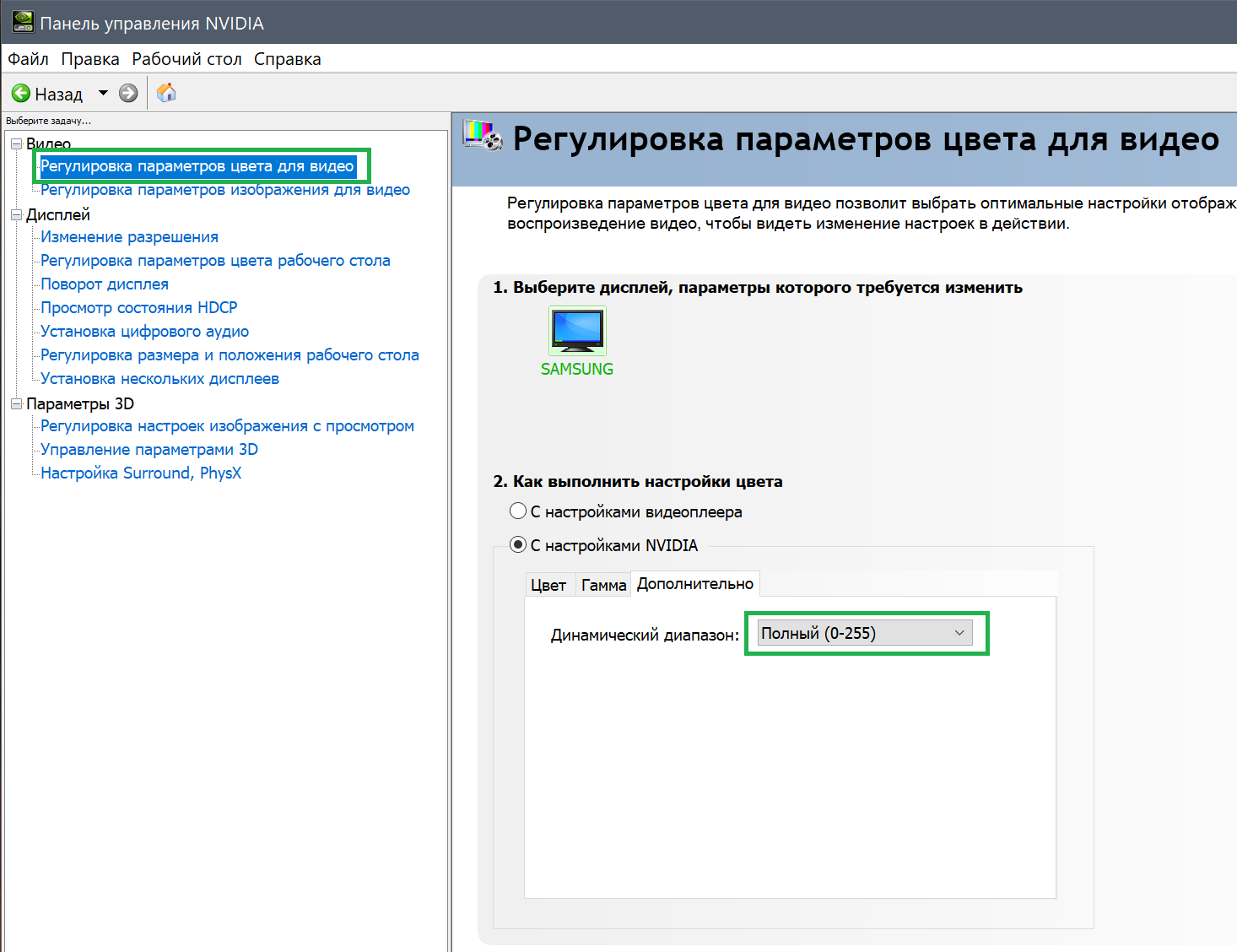Choose the 'С настройками видеоплеера' radio button
This screenshot has width=1237, height=952.
(518, 511)
